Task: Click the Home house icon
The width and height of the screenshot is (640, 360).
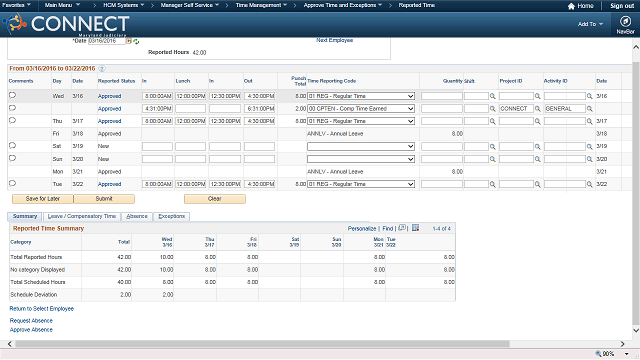Action: click(571, 6)
